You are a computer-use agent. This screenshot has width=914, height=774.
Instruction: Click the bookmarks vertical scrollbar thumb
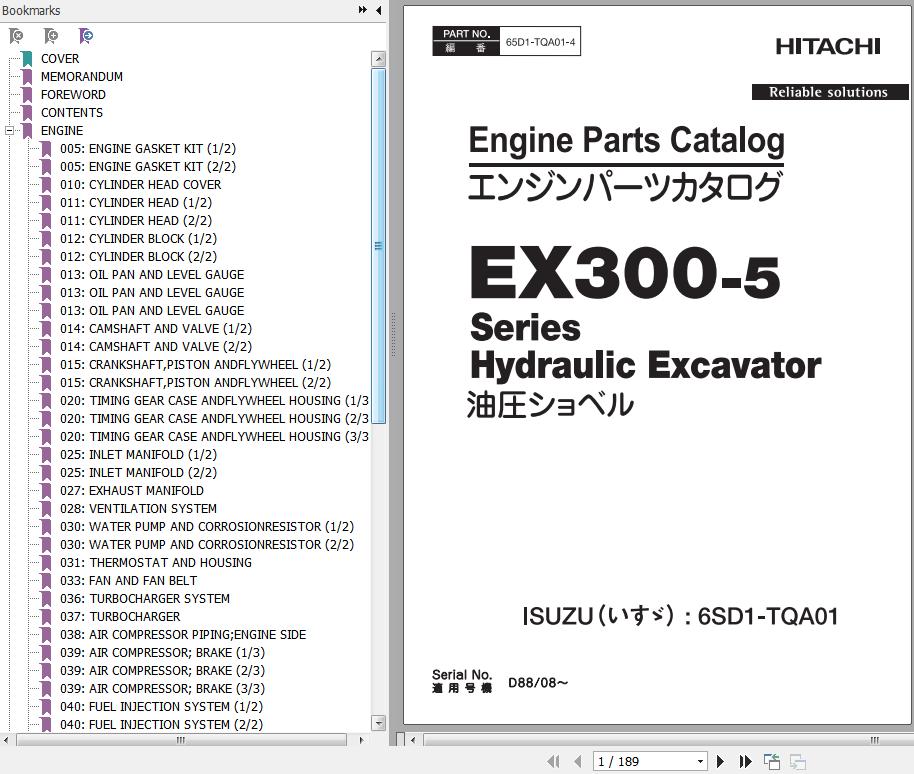[378, 245]
